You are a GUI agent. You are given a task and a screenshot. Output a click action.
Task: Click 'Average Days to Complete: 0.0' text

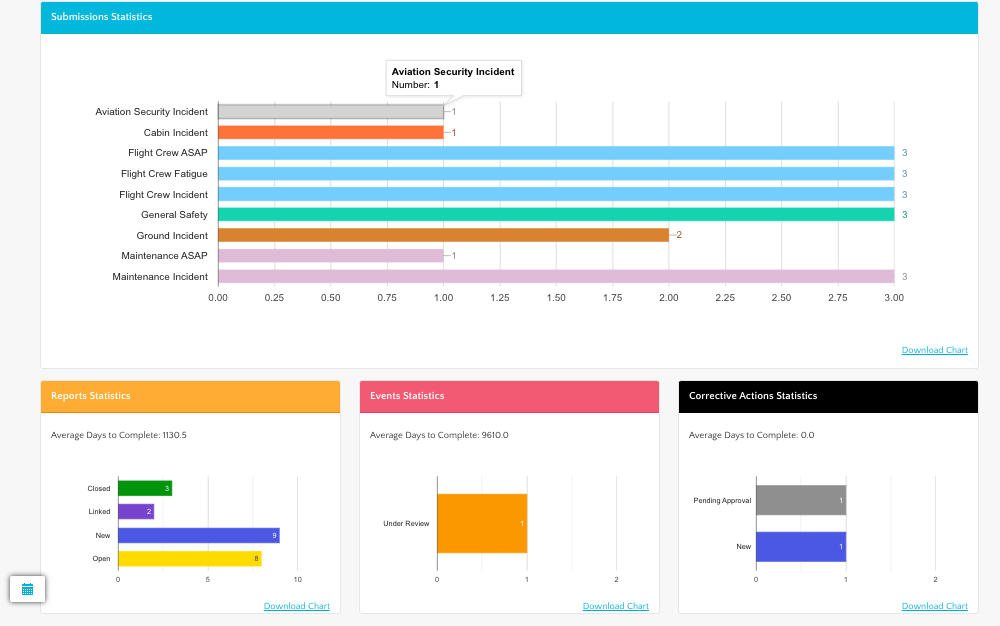pyautogui.click(x=751, y=435)
